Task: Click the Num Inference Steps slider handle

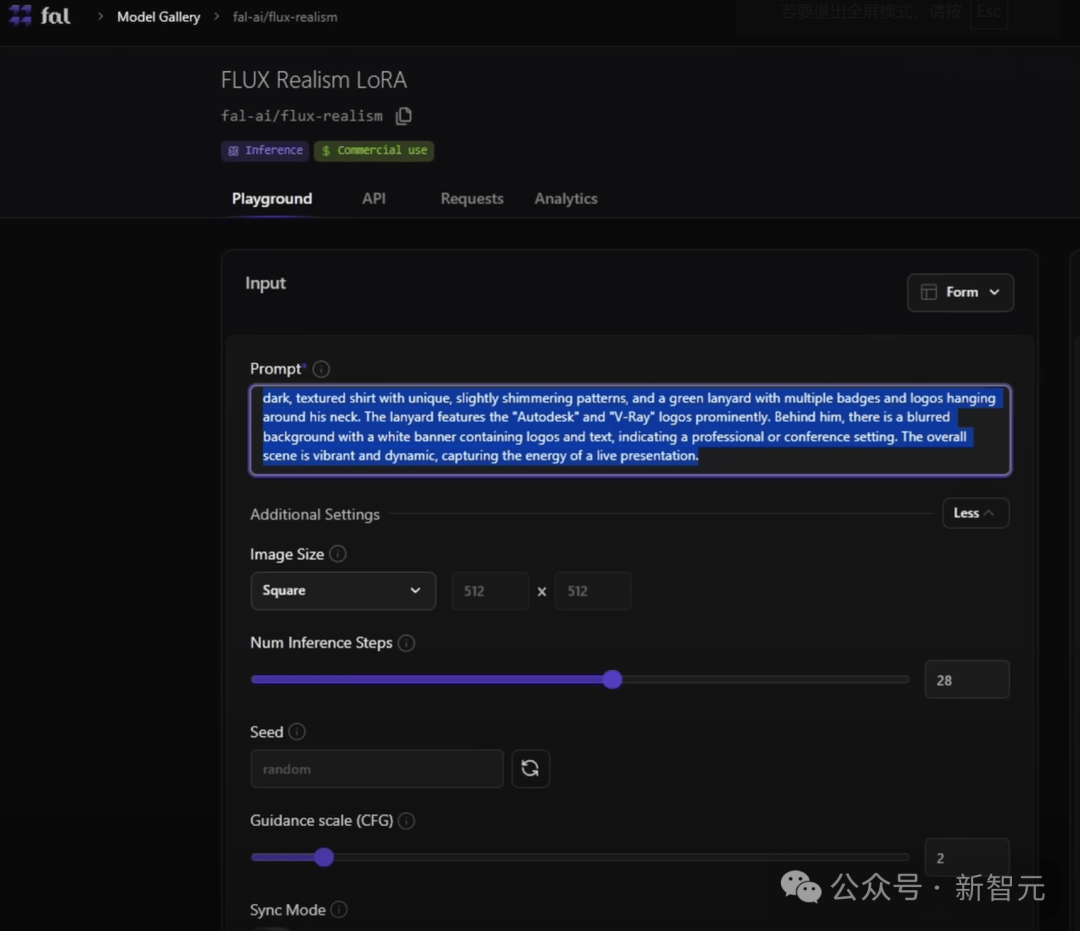Action: [x=613, y=680]
